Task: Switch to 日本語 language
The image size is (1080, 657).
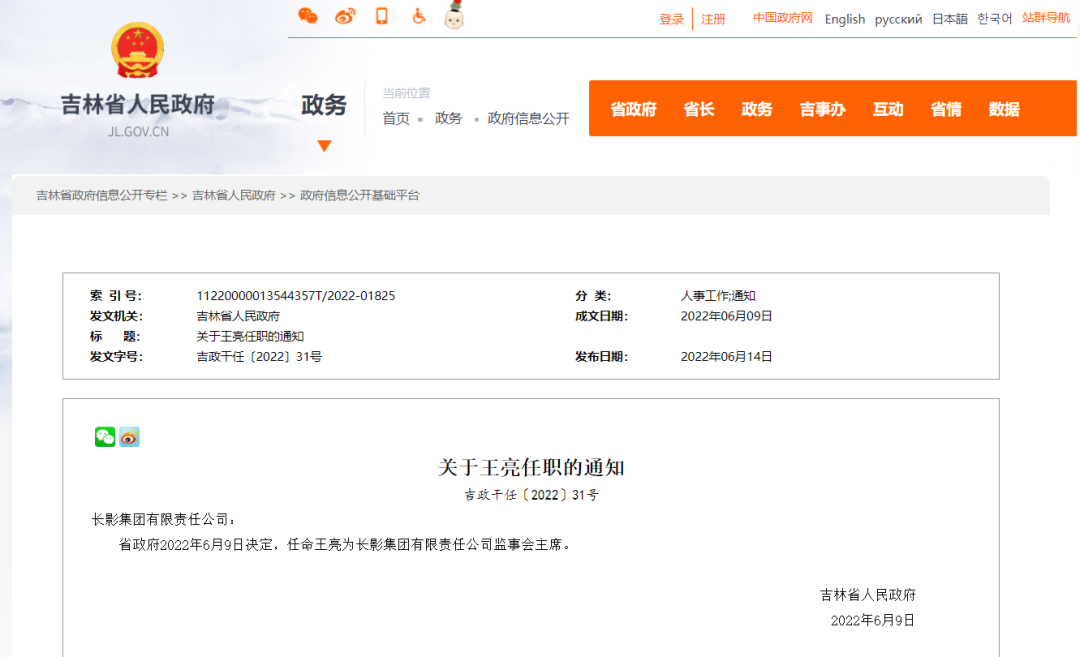Action: (950, 19)
